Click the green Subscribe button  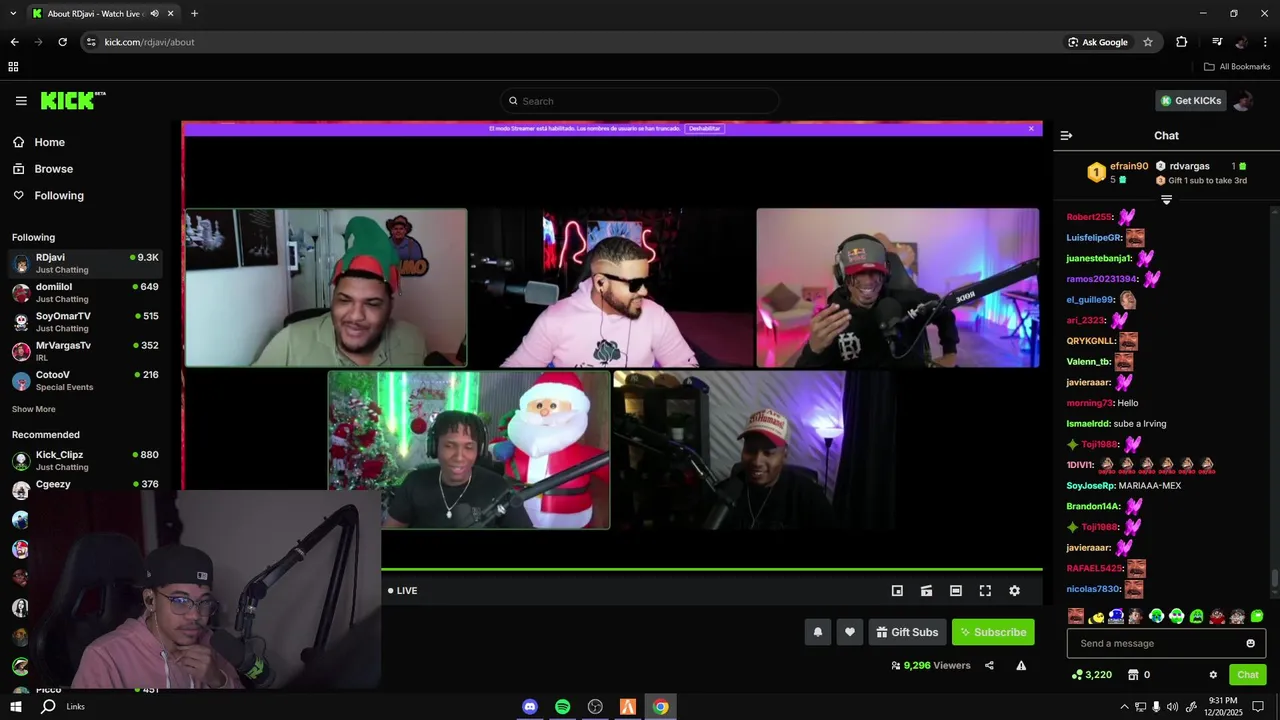(x=993, y=632)
